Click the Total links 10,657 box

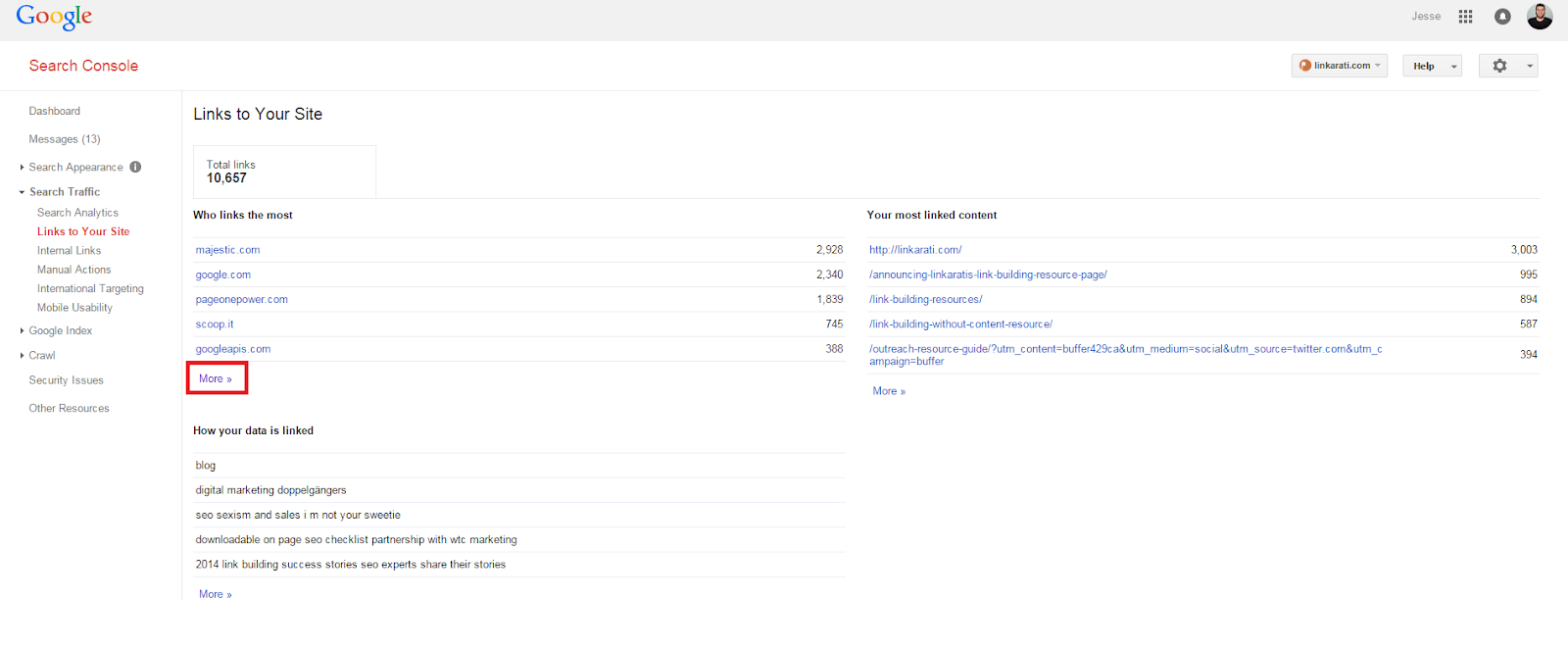[x=284, y=172]
